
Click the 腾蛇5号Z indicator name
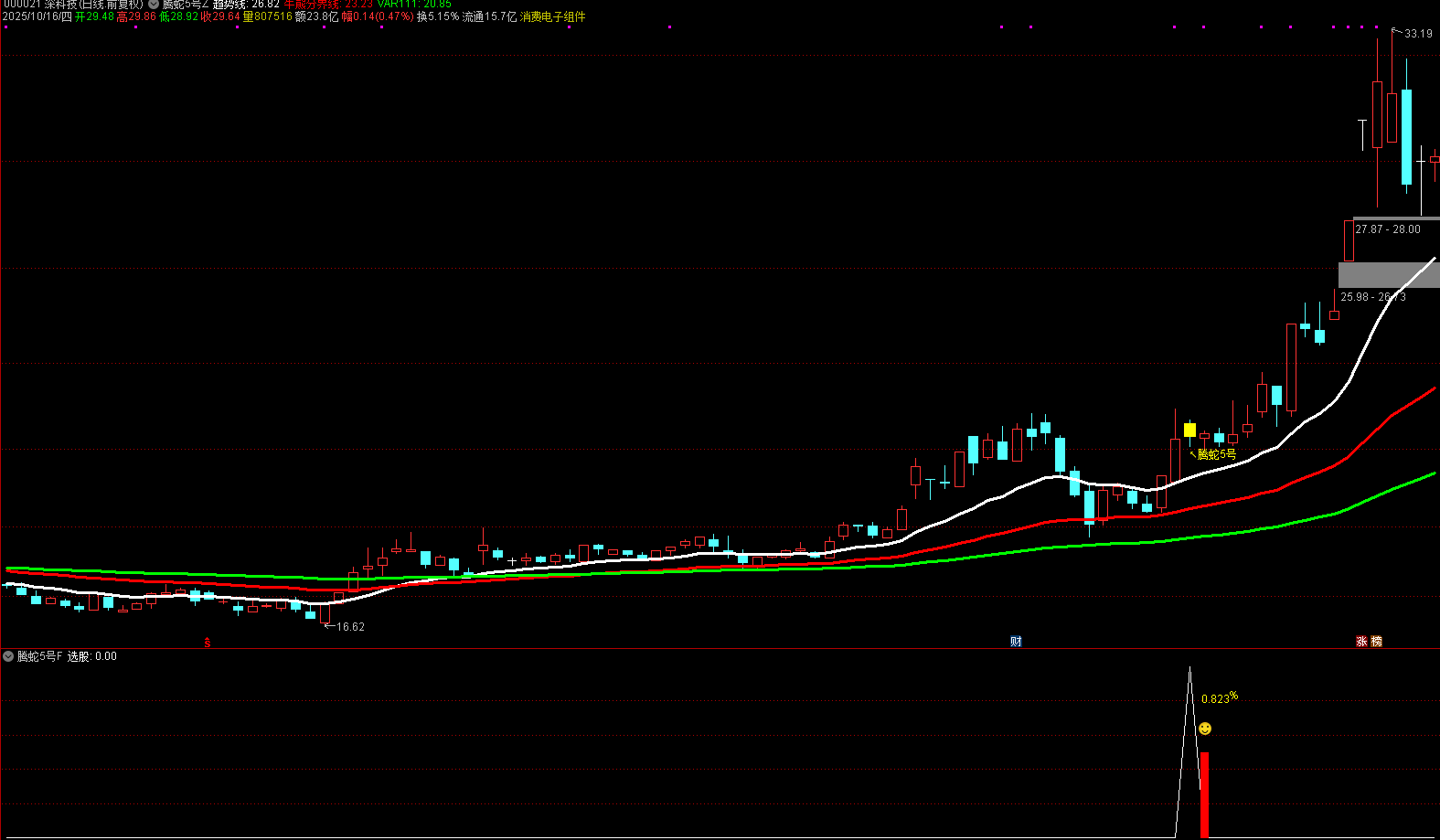[x=186, y=5]
